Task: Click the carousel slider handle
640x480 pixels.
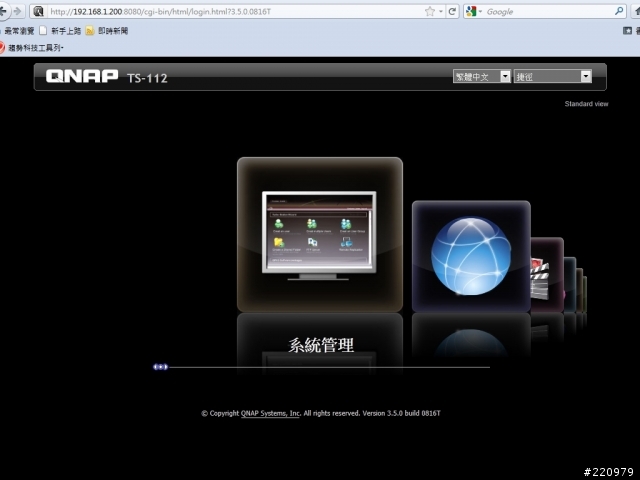Action: coord(160,367)
